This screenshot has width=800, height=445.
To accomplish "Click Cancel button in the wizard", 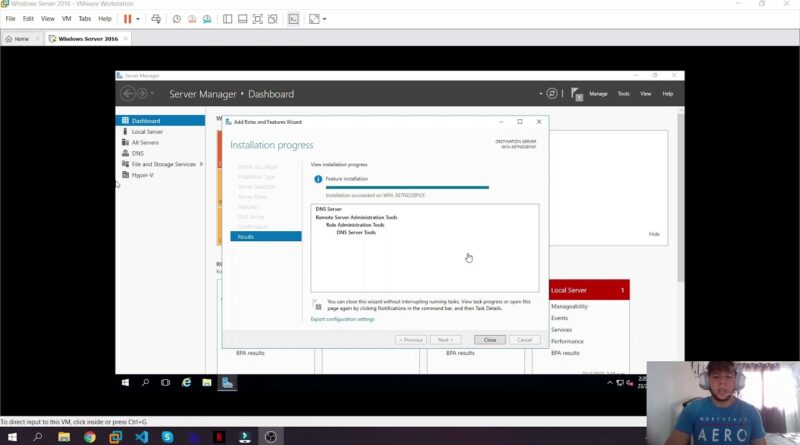I will click(x=524, y=340).
